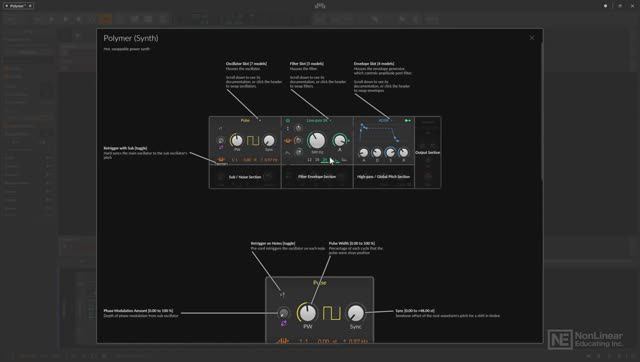Select the 12 dB filter slope
Image resolution: width=640 pixels, height=362 pixels.
(x=309, y=160)
